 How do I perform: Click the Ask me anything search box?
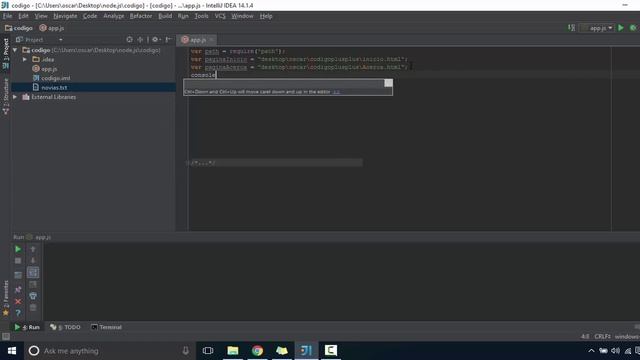click(110, 351)
